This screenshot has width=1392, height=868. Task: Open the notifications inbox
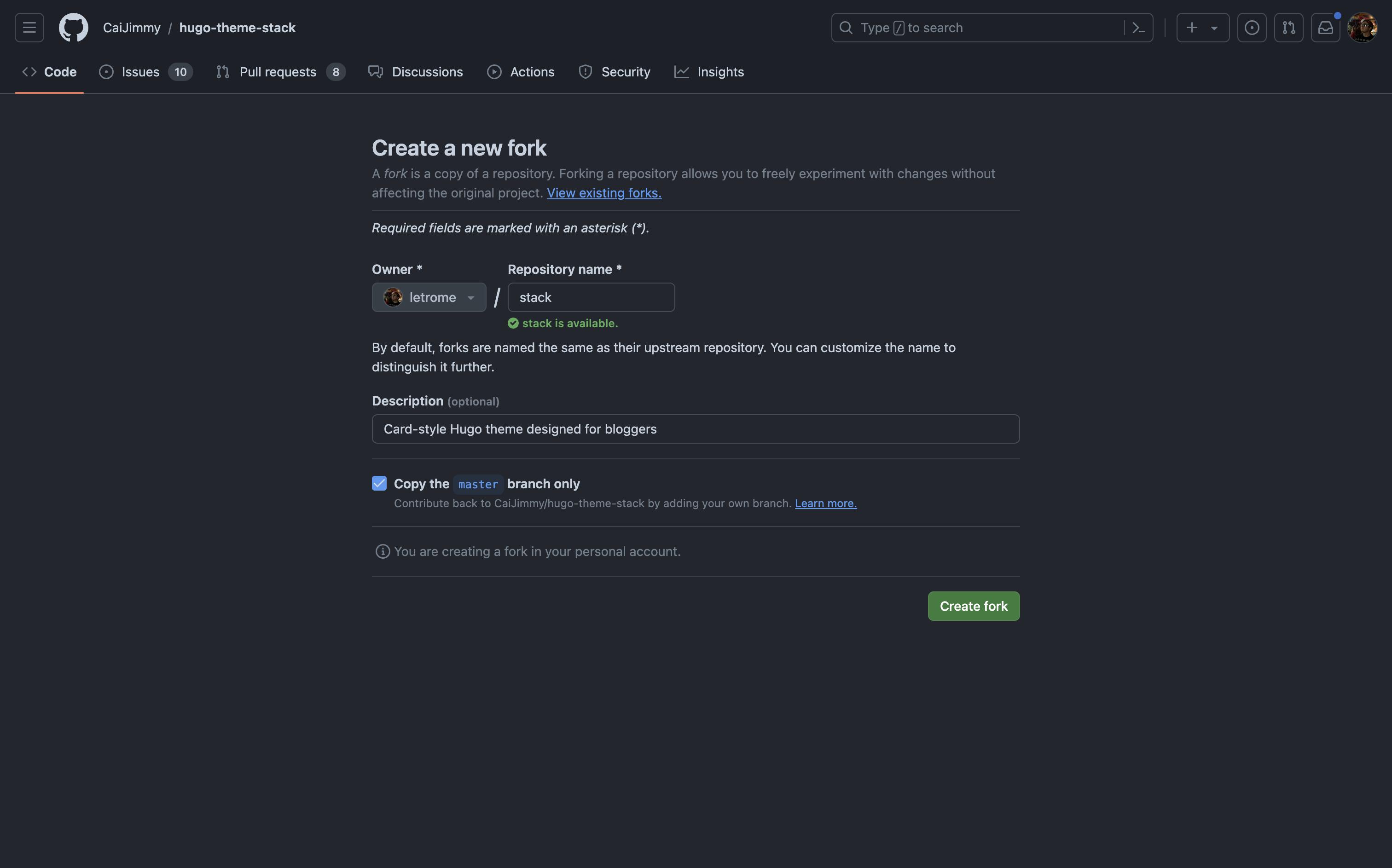1325,28
